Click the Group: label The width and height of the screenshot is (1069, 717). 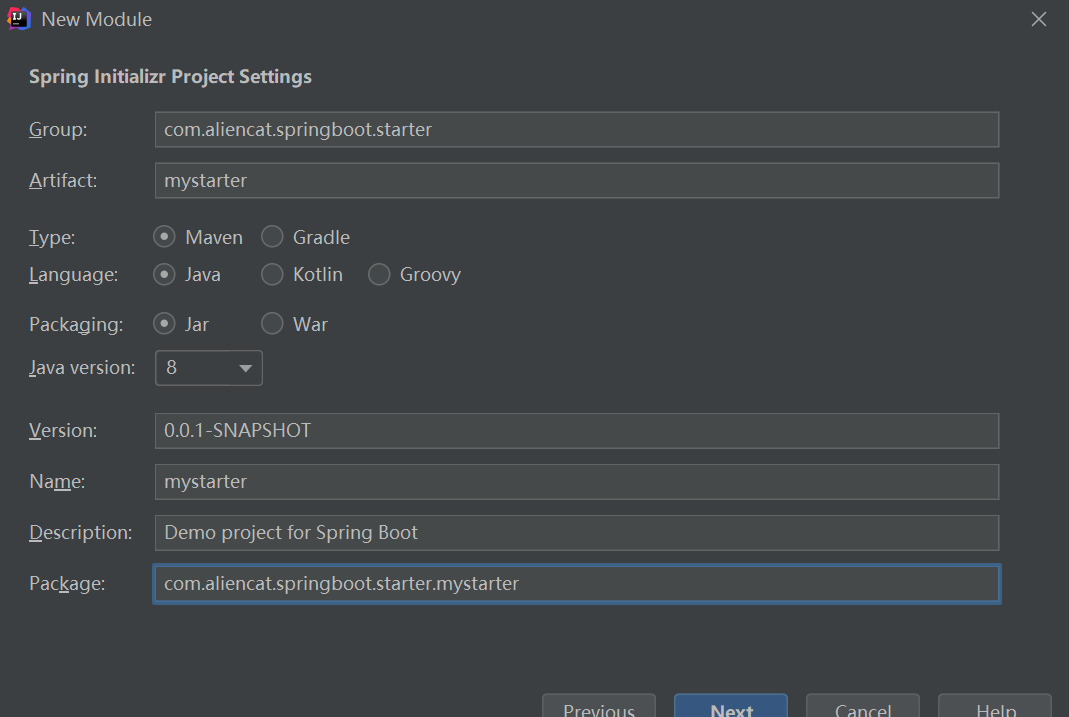58,129
